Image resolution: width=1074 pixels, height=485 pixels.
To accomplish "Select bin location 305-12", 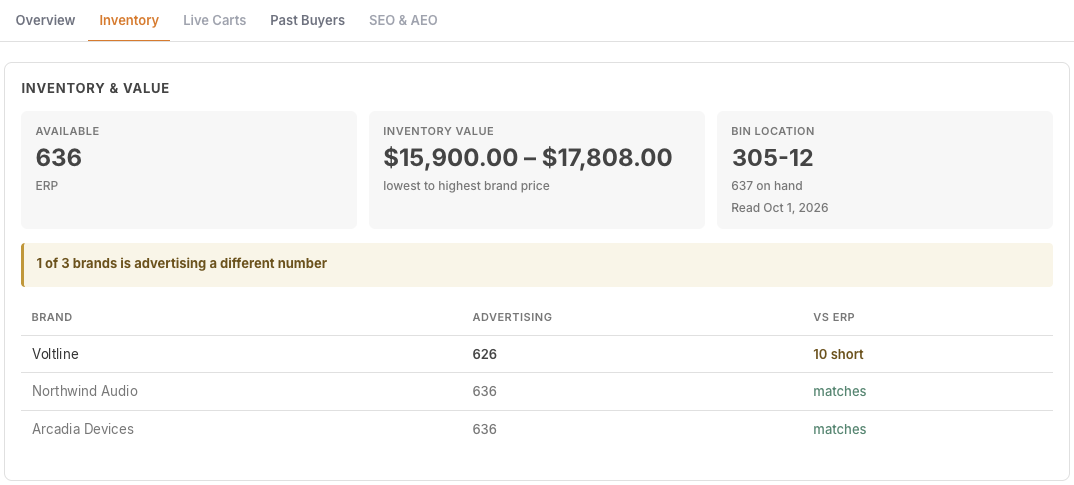I will pos(772,158).
